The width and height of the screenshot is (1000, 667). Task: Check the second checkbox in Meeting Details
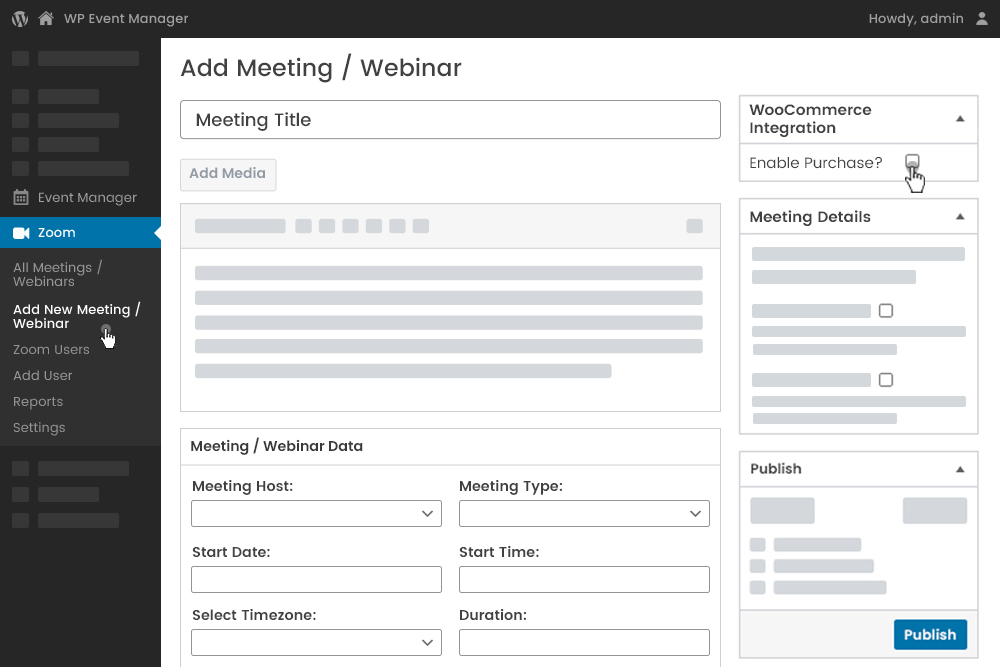pos(885,380)
